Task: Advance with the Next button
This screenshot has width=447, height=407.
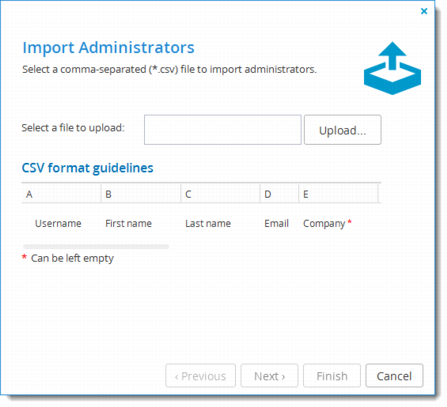Action: pos(269,376)
